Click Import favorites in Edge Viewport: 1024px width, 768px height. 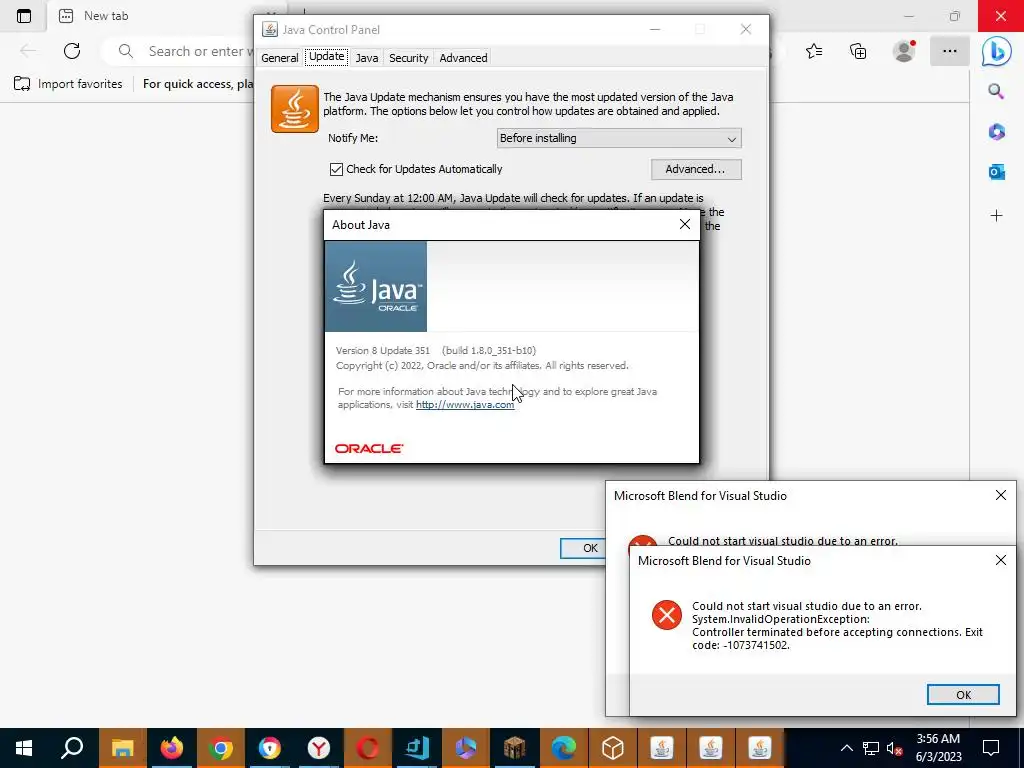[x=68, y=84]
